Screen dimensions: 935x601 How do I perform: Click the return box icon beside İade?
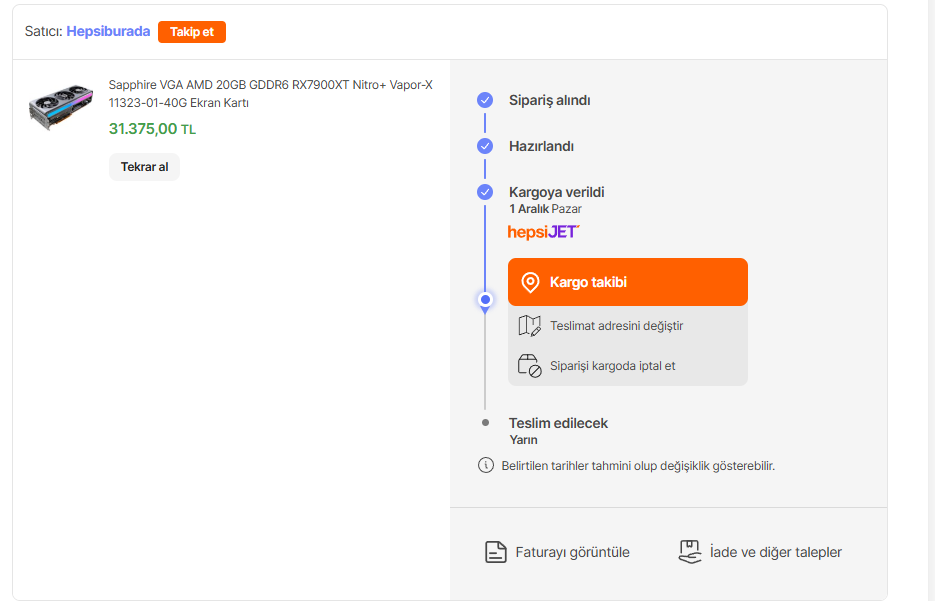coord(689,551)
